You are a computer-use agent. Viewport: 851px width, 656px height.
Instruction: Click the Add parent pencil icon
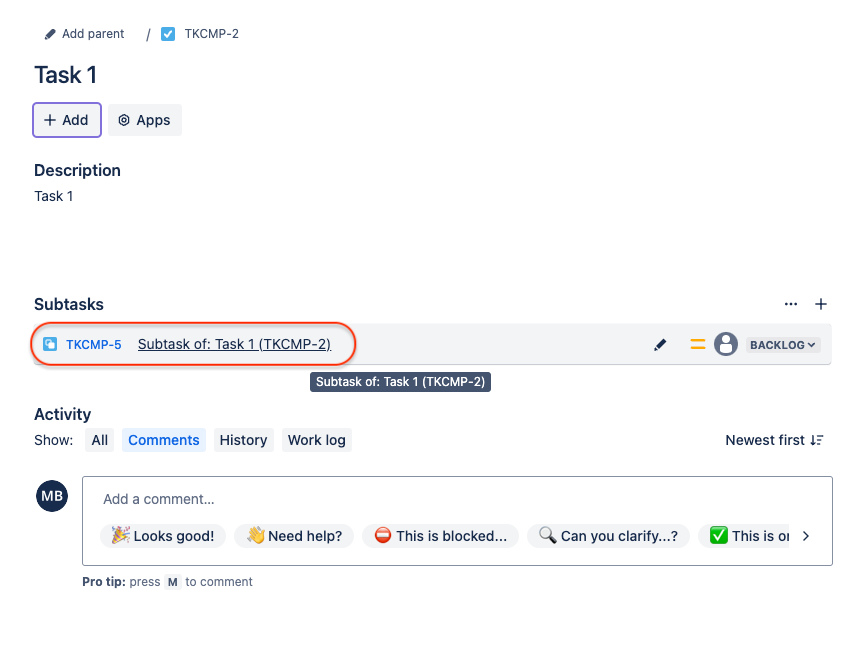click(x=48, y=33)
